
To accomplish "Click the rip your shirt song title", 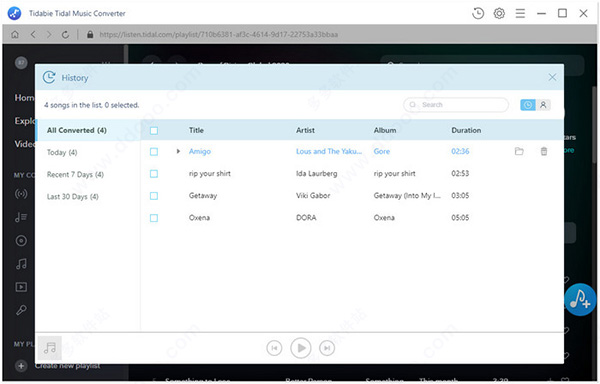I will (x=210, y=174).
